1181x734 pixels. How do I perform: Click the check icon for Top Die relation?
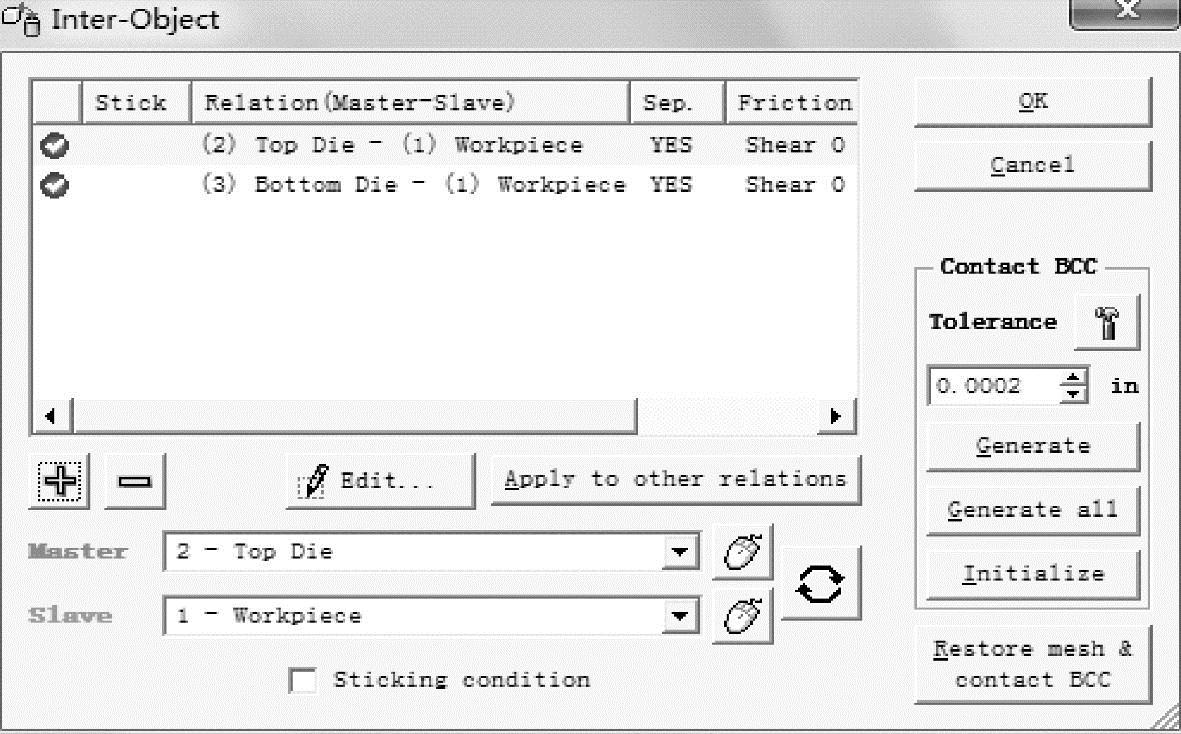(54, 146)
